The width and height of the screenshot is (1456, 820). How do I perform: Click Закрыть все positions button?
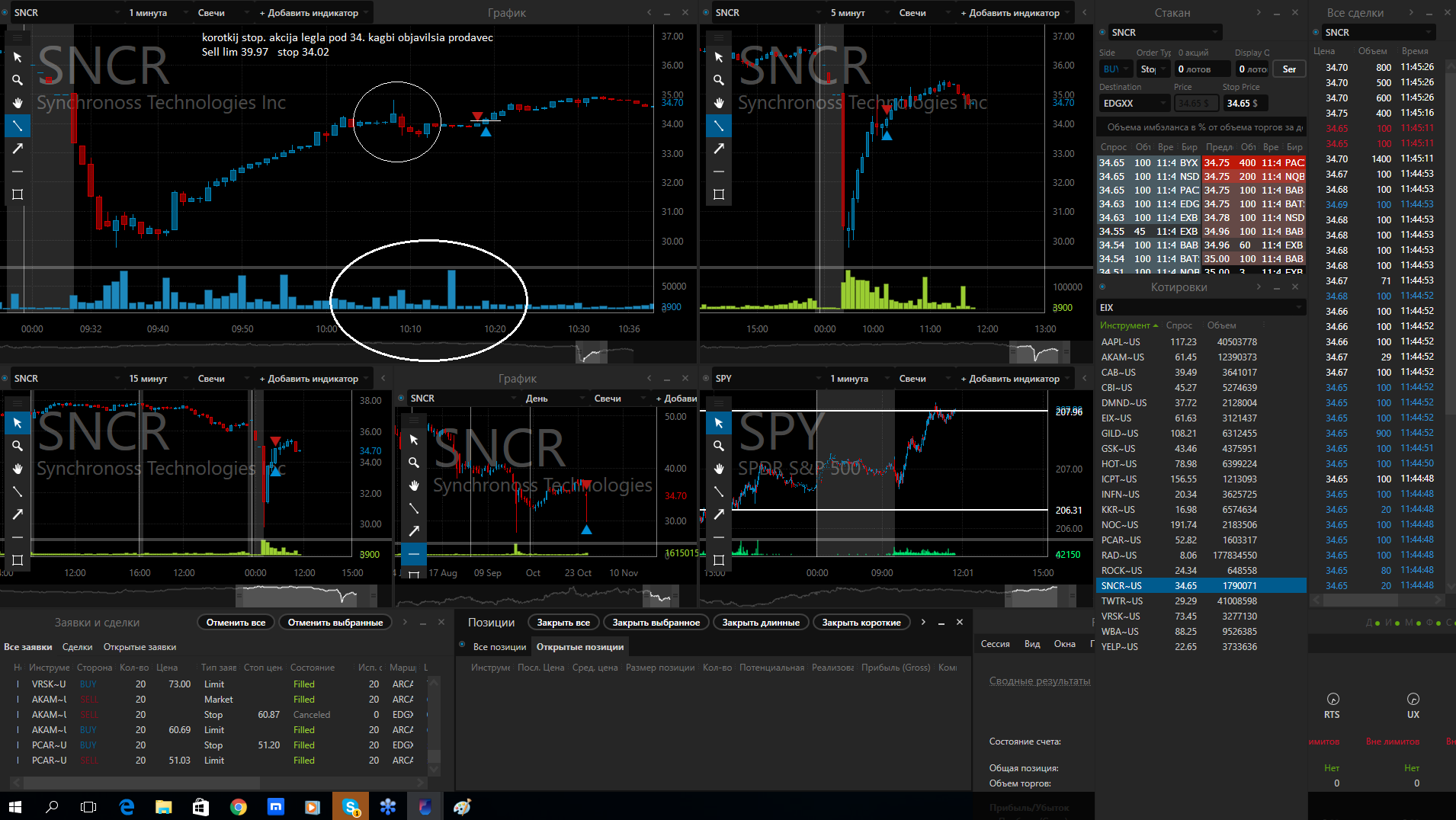[563, 623]
